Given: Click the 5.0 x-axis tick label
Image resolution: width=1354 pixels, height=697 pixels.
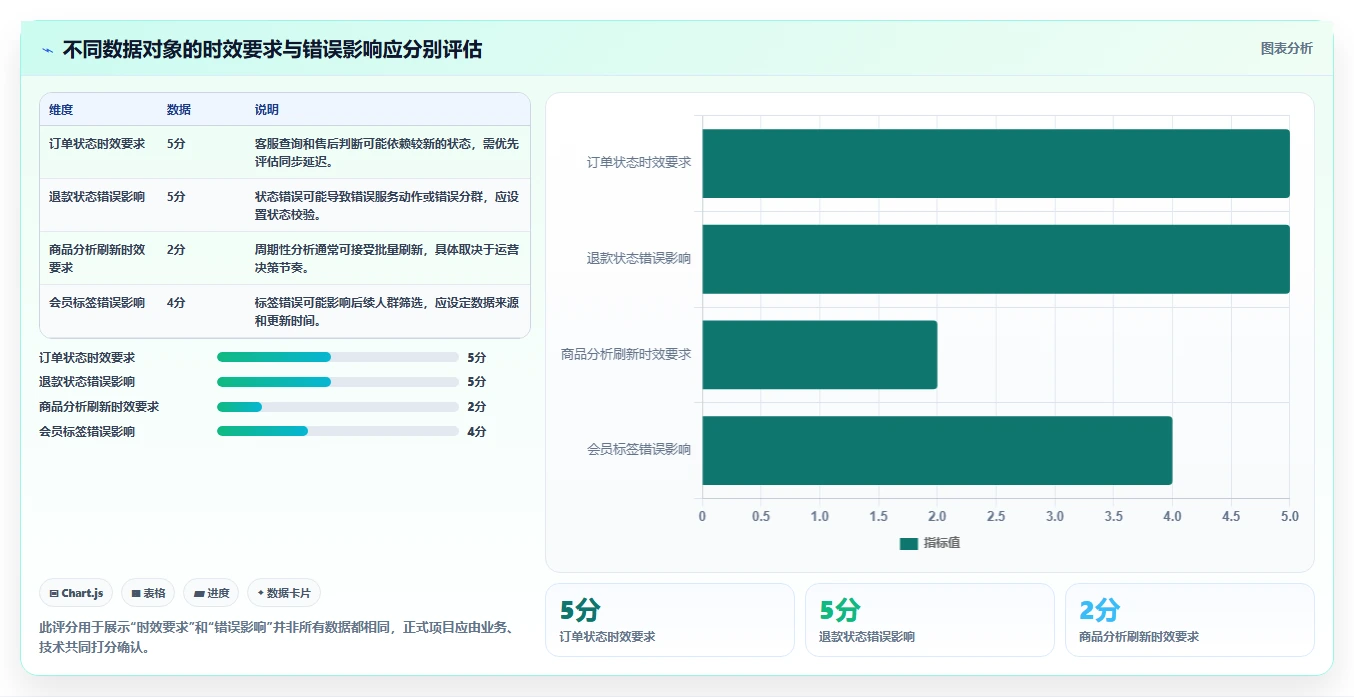Looking at the screenshot, I should tap(1290, 516).
